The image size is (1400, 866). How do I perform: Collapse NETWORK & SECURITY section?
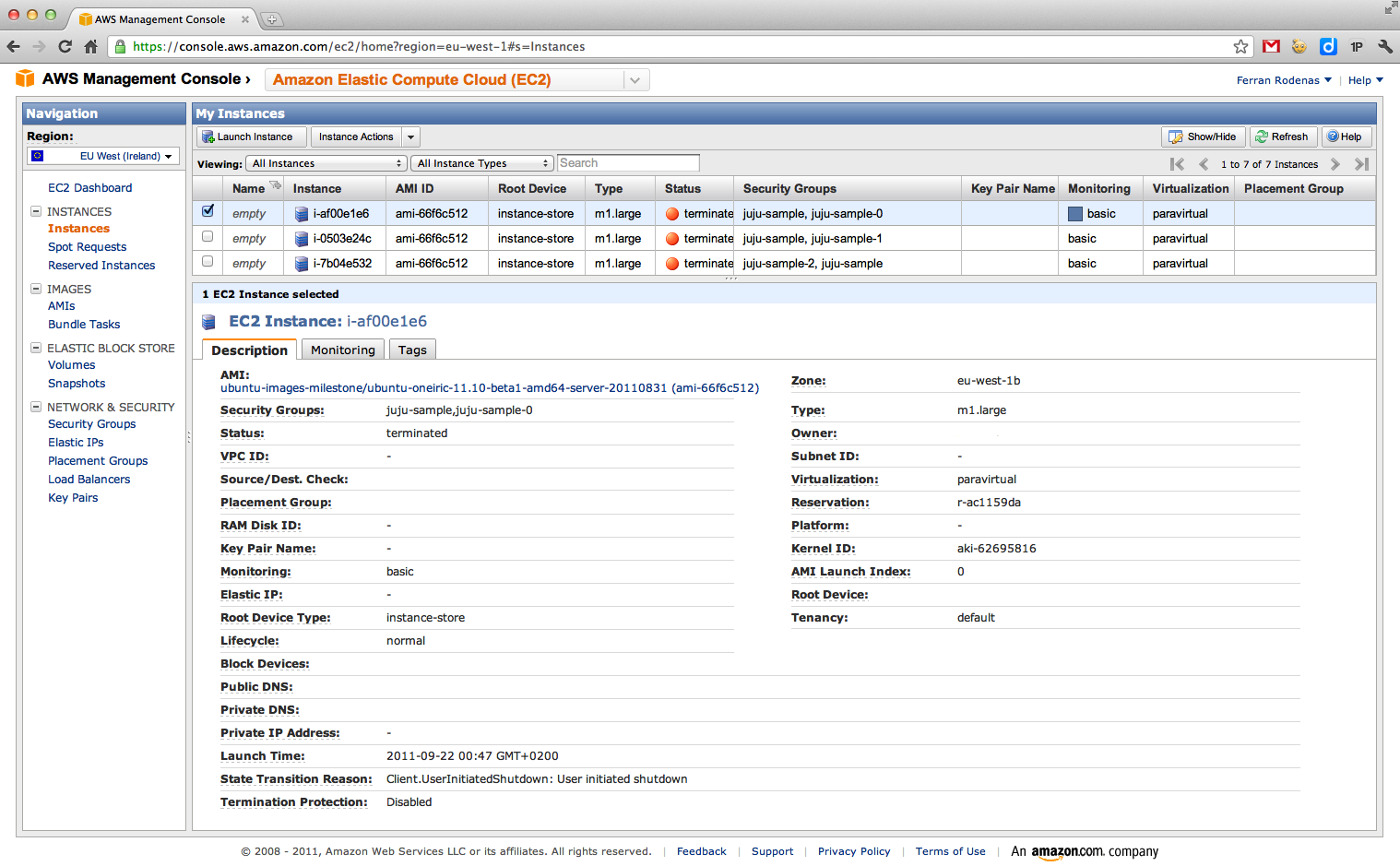point(36,407)
